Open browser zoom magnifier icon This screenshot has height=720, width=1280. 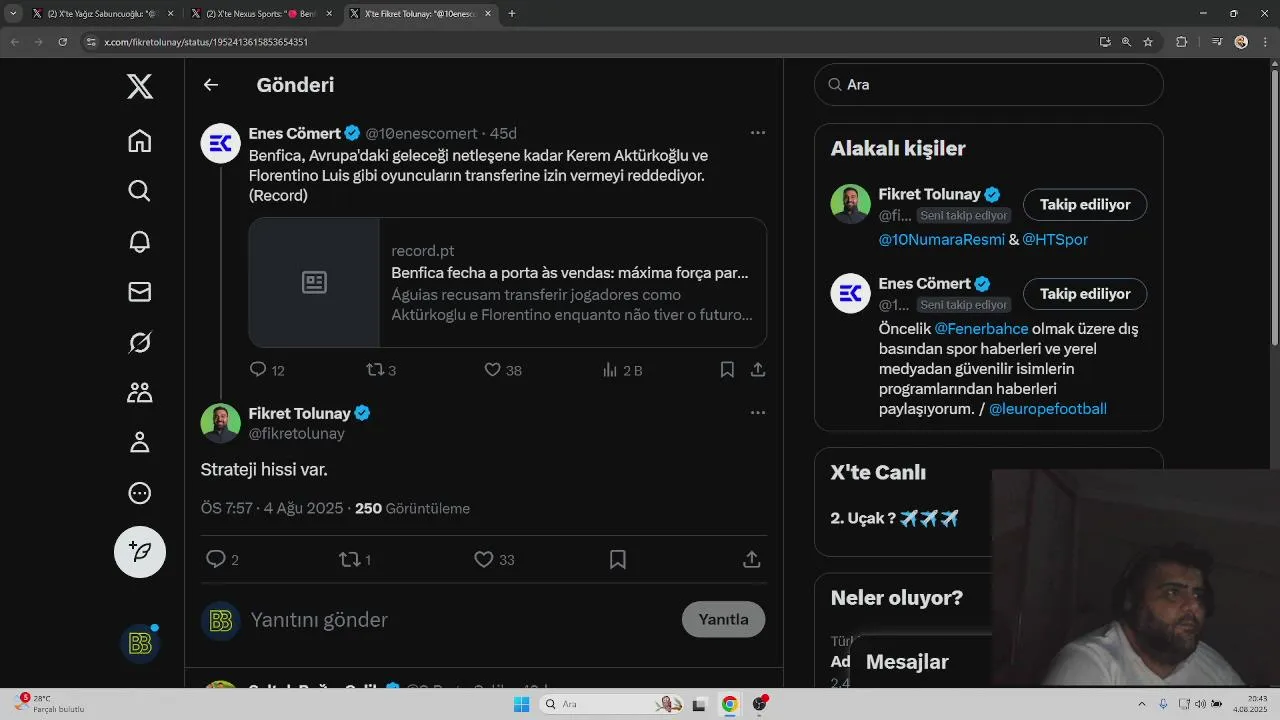(1126, 42)
